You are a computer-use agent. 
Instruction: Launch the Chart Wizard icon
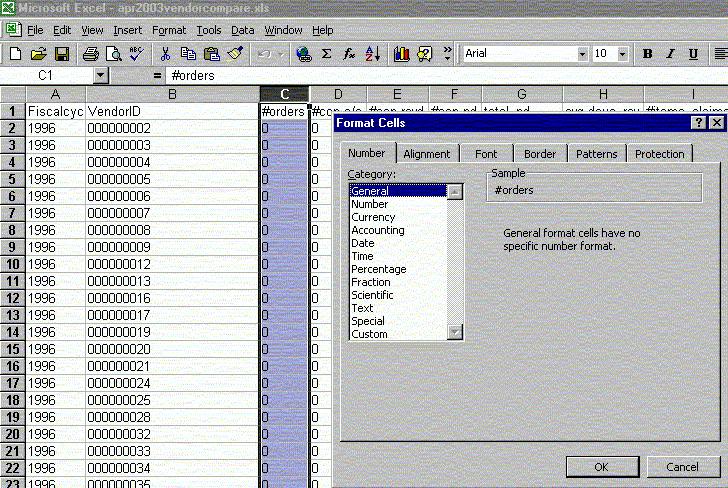402,54
